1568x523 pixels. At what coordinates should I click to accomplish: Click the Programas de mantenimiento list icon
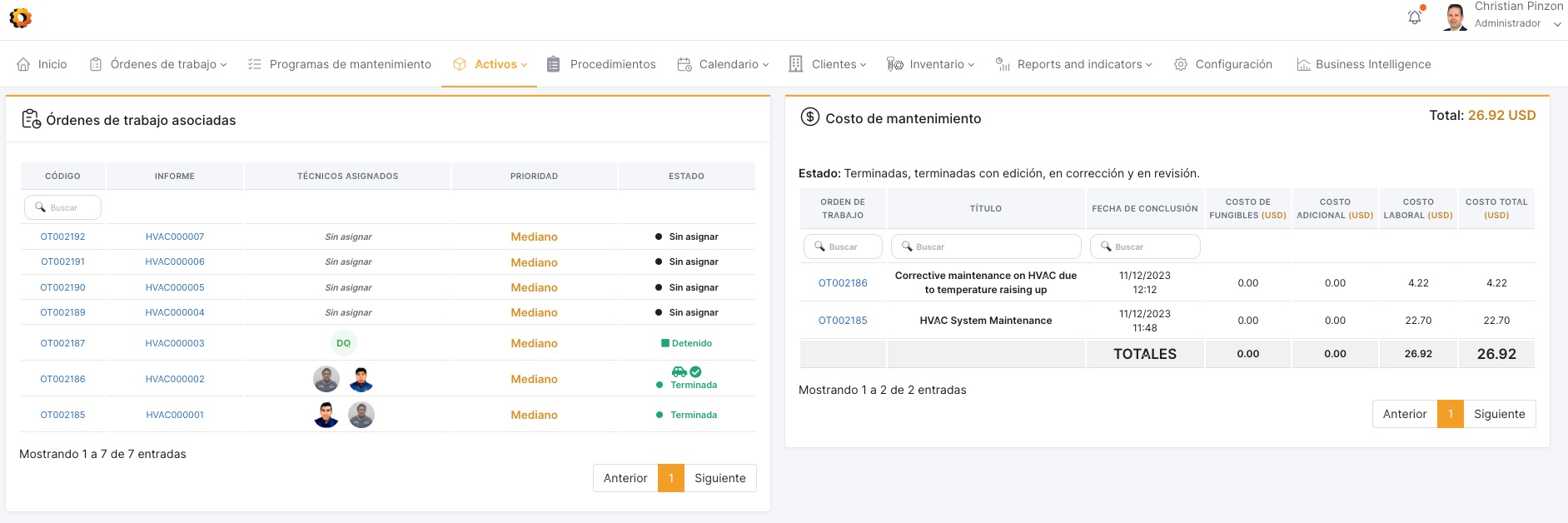pos(255,64)
